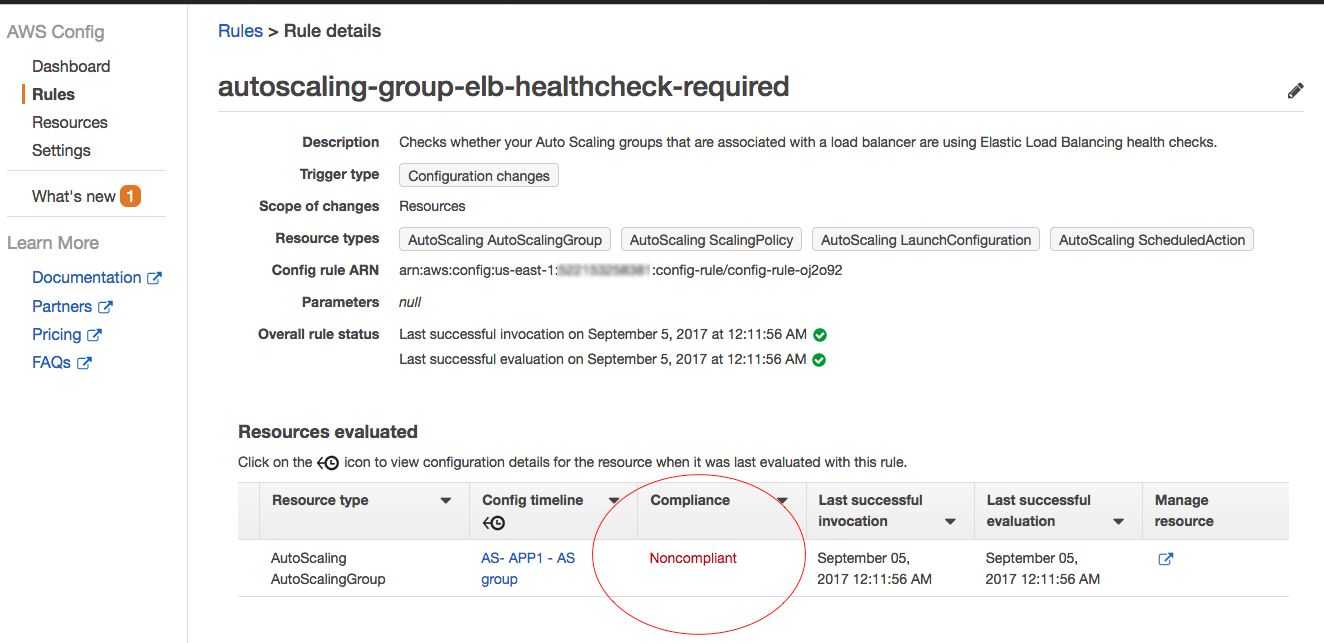Click the rule Description text
1324x643 pixels.
(x=808, y=142)
